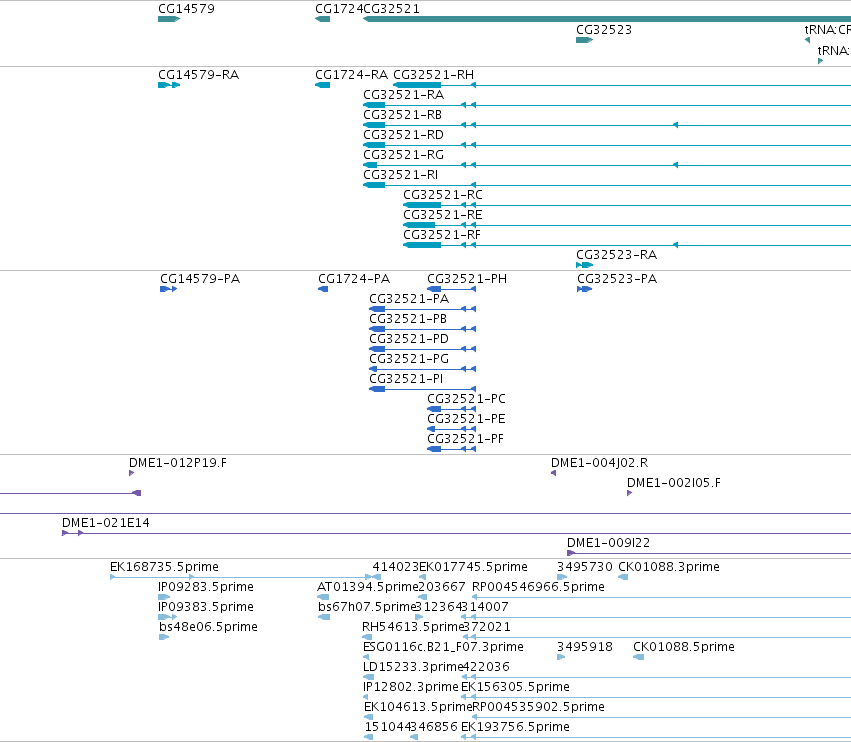
Task: Select transcript CG32521-RF
Action: coord(442,234)
